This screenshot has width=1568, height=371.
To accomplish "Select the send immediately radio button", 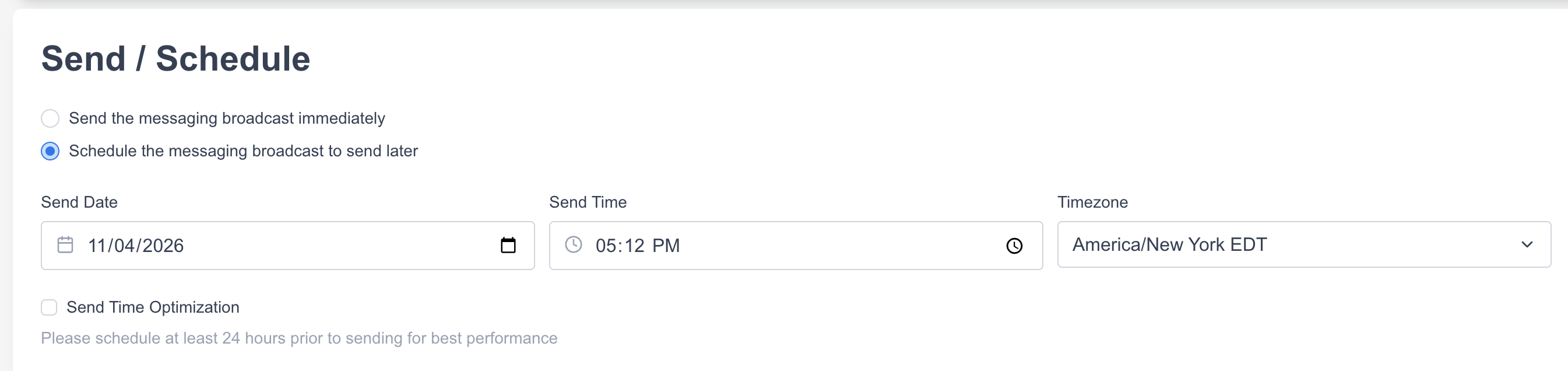I will pos(50,118).
